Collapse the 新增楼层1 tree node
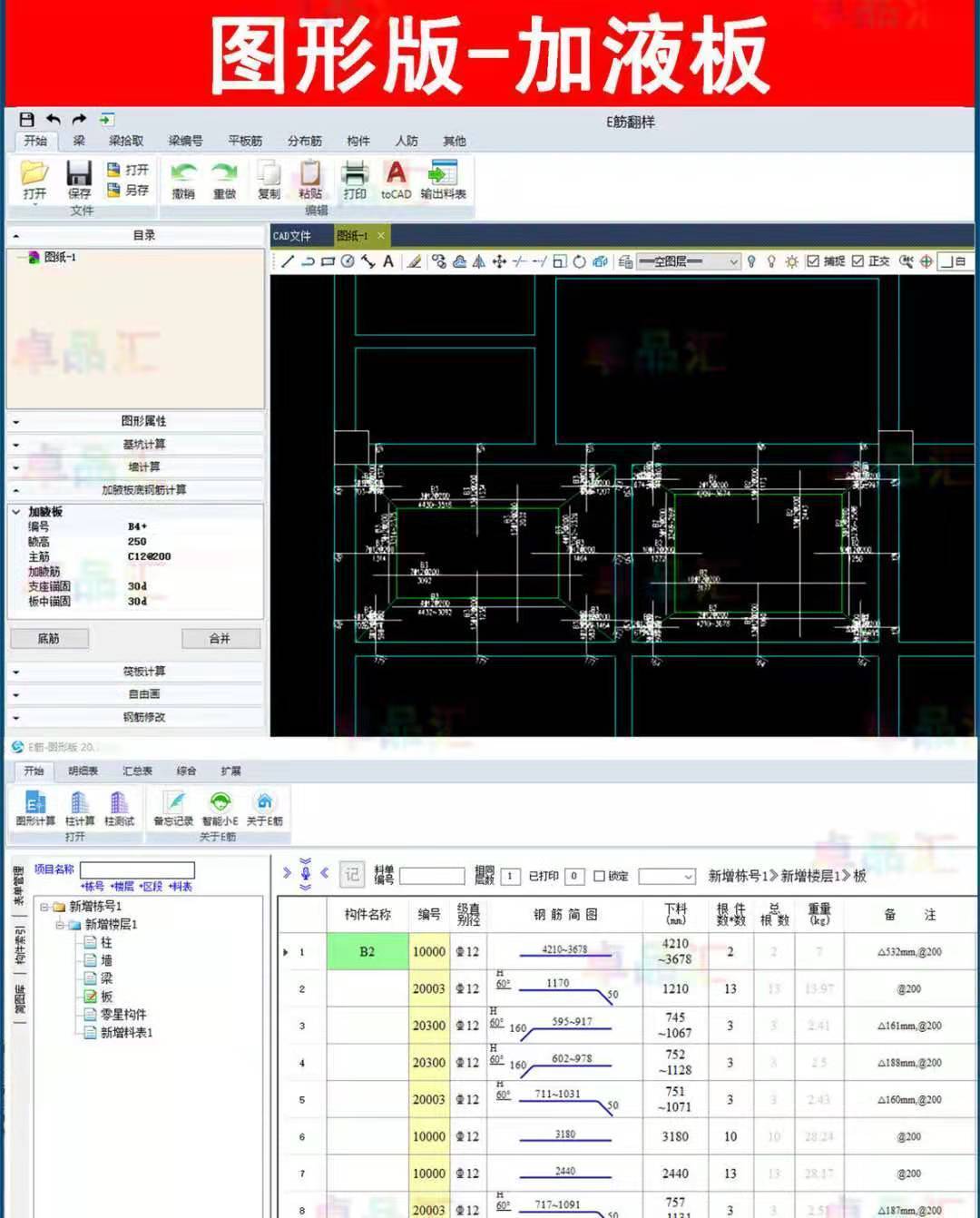The width and height of the screenshot is (980, 1218). [60, 925]
